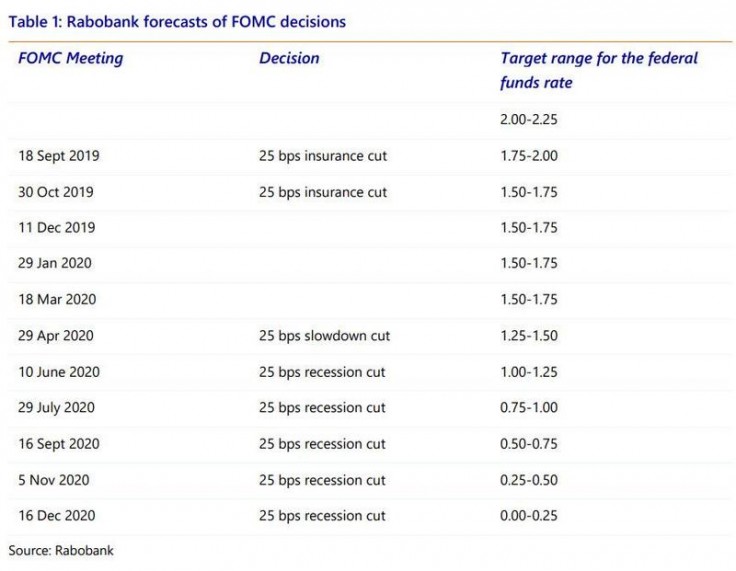736x571 pixels.
Task: Click the '25 bps slowdown cut' decision
Action: 324,336
